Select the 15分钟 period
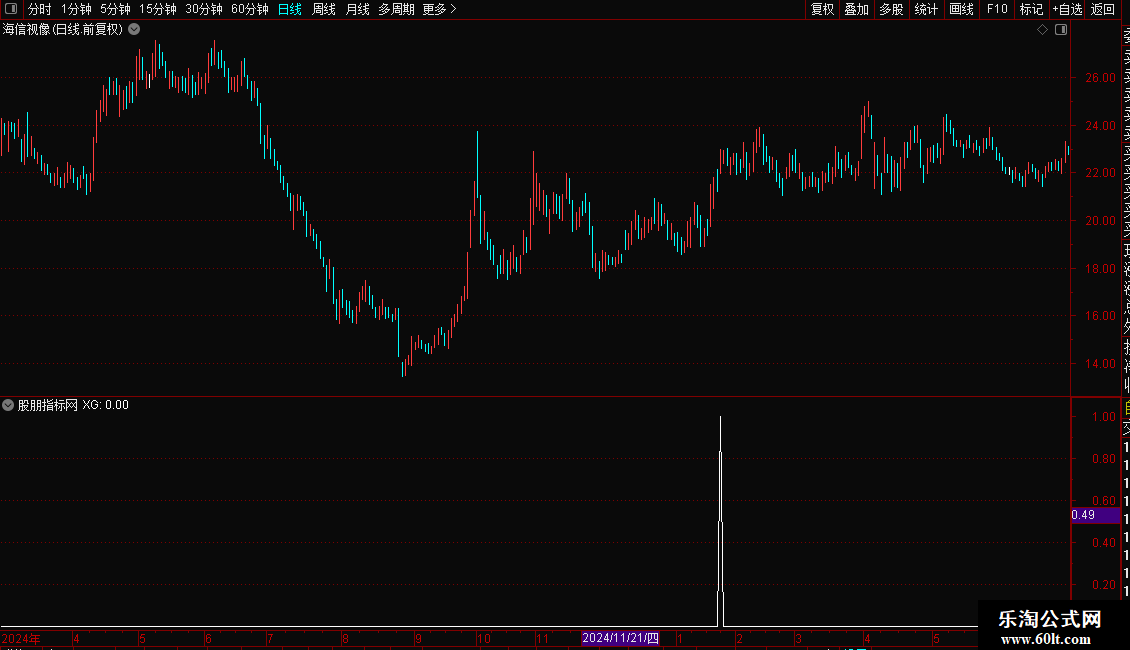This screenshot has height=650, width=1130. [158, 9]
